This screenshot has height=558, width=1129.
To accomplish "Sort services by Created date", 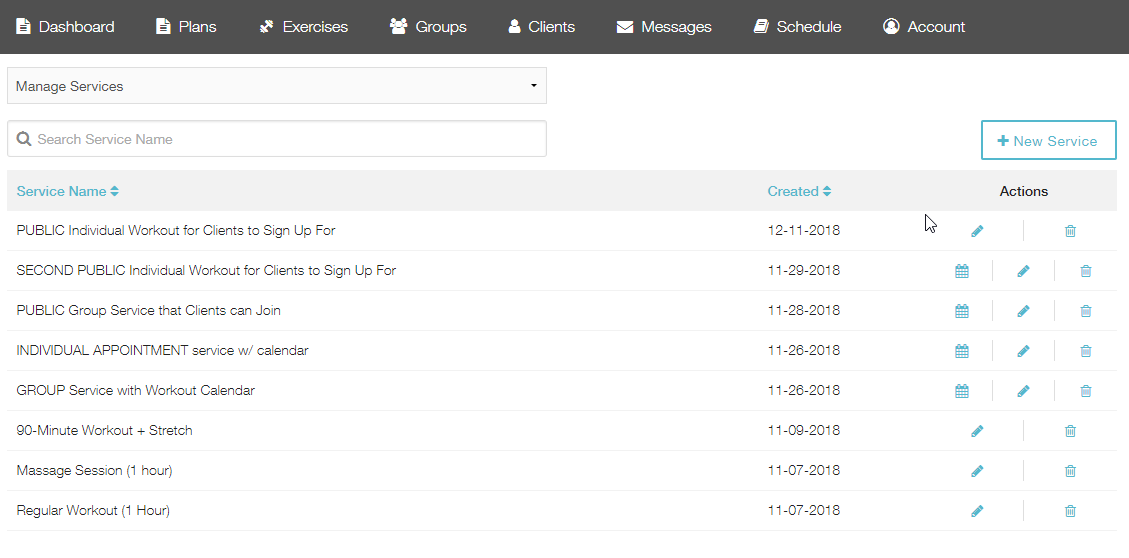I will 799,192.
